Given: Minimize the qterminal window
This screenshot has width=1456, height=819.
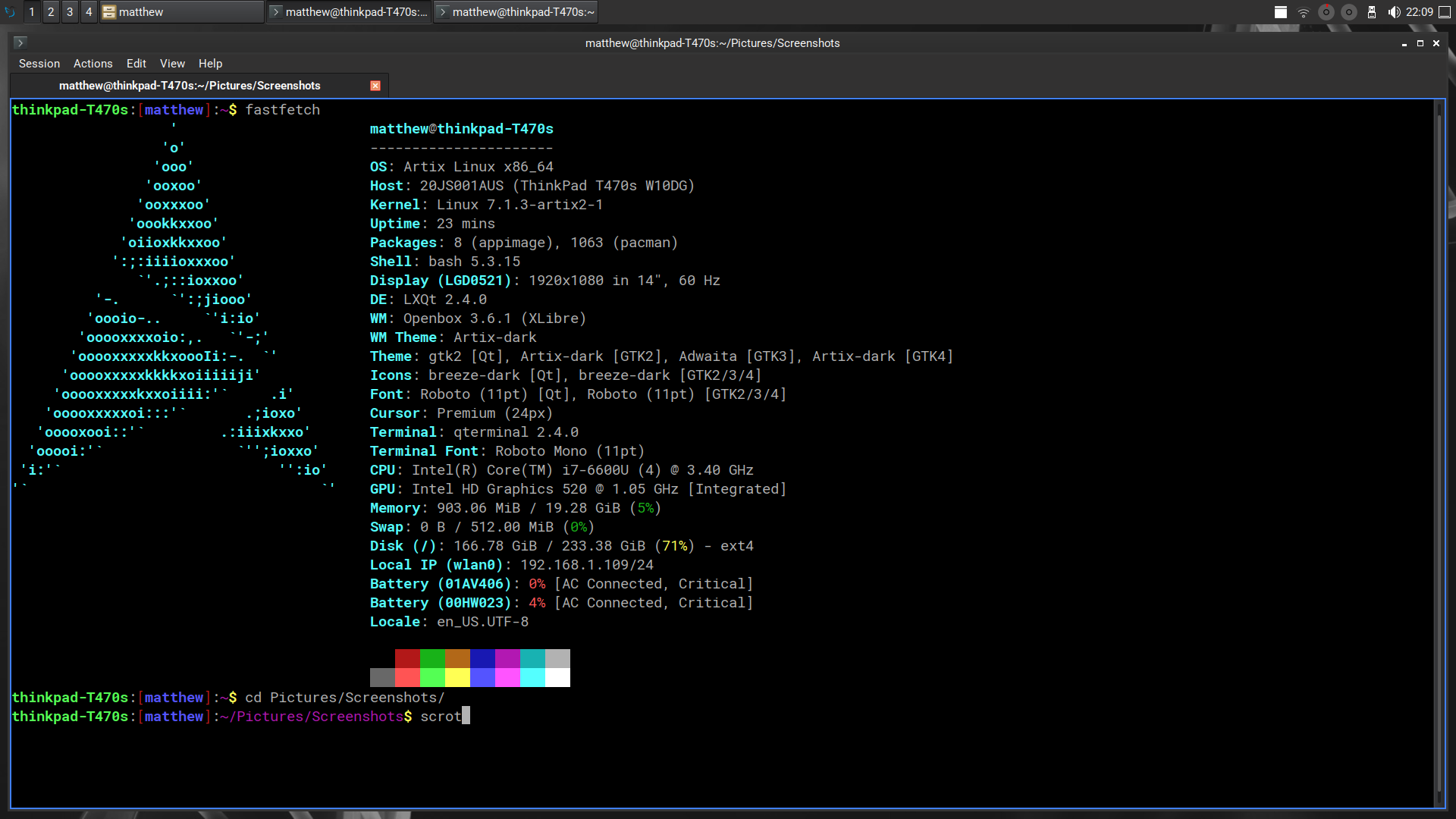Looking at the screenshot, I should point(1404,43).
